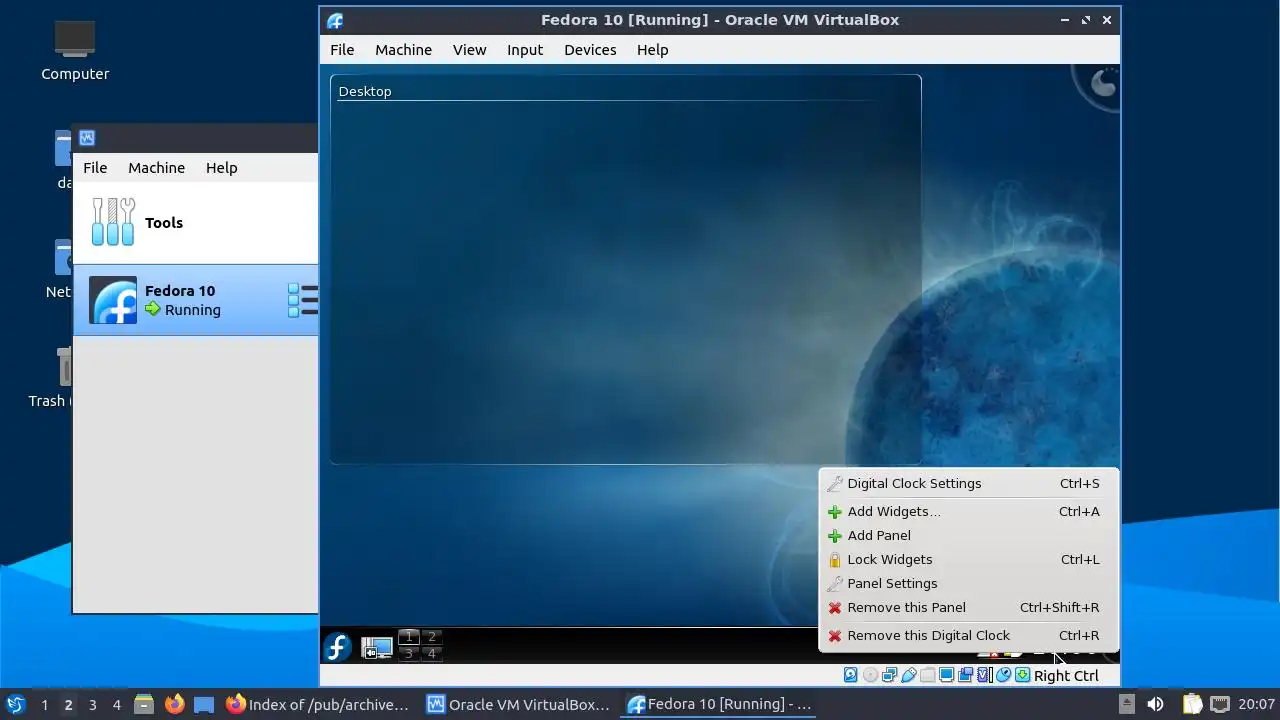1280x720 pixels.
Task: Open Machine menu in VirtualBox Manager window
Action: tap(156, 168)
